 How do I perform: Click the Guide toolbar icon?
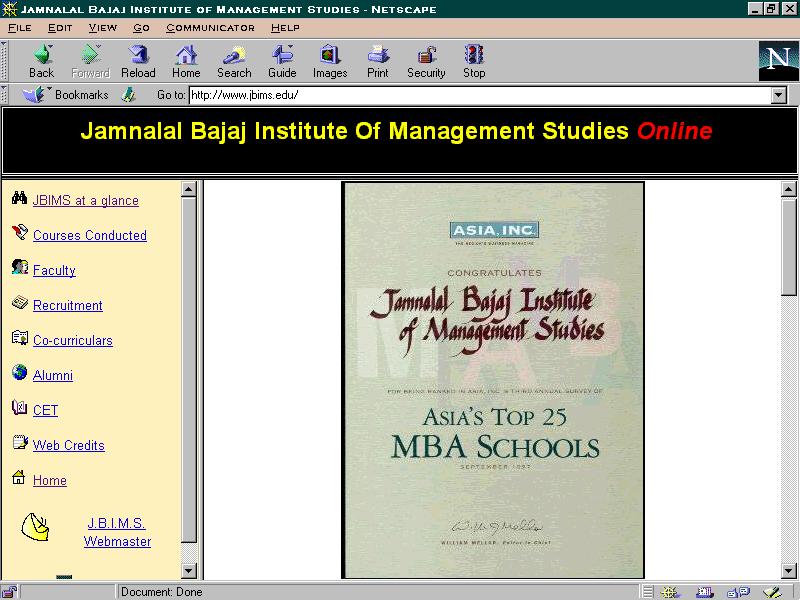(282, 60)
